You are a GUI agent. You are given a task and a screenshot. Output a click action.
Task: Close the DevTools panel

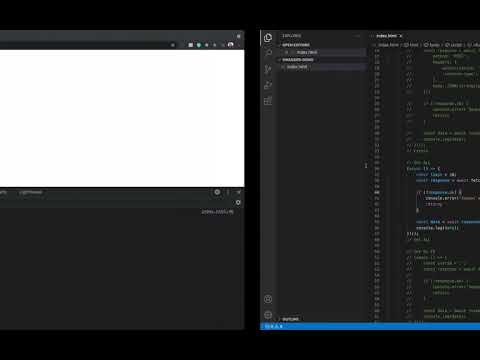239,192
